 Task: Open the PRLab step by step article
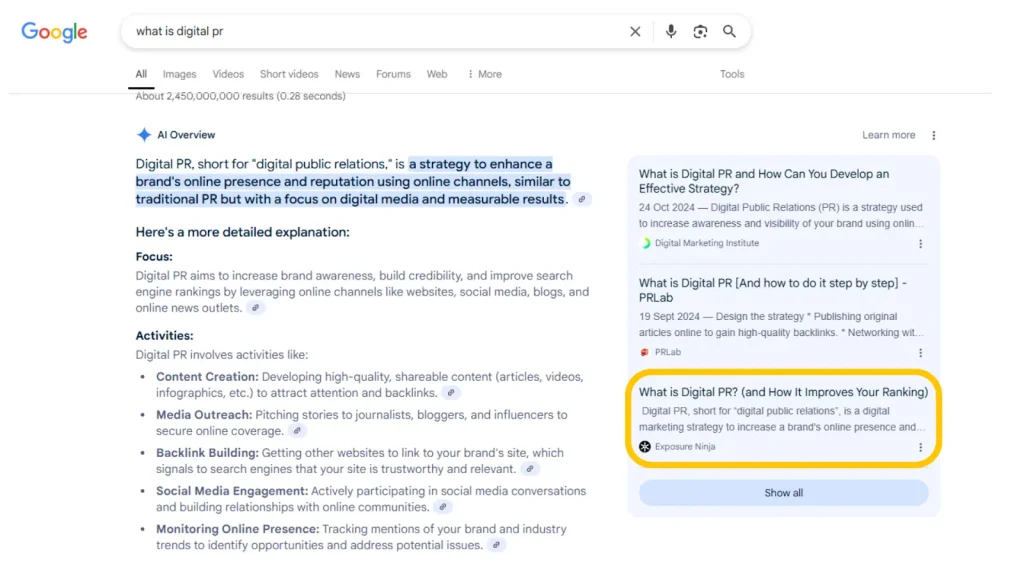tap(773, 291)
